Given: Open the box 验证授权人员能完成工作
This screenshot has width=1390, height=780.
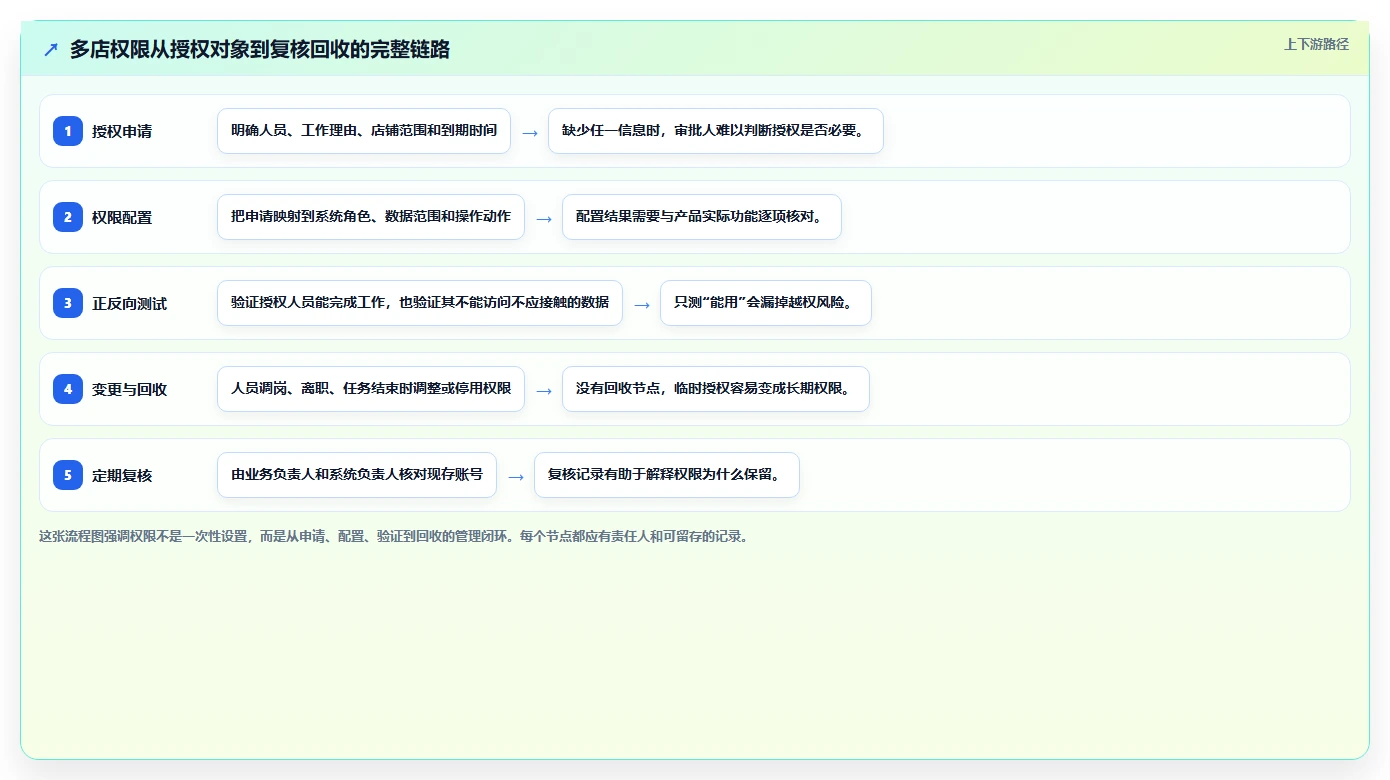Looking at the screenshot, I should (420, 303).
